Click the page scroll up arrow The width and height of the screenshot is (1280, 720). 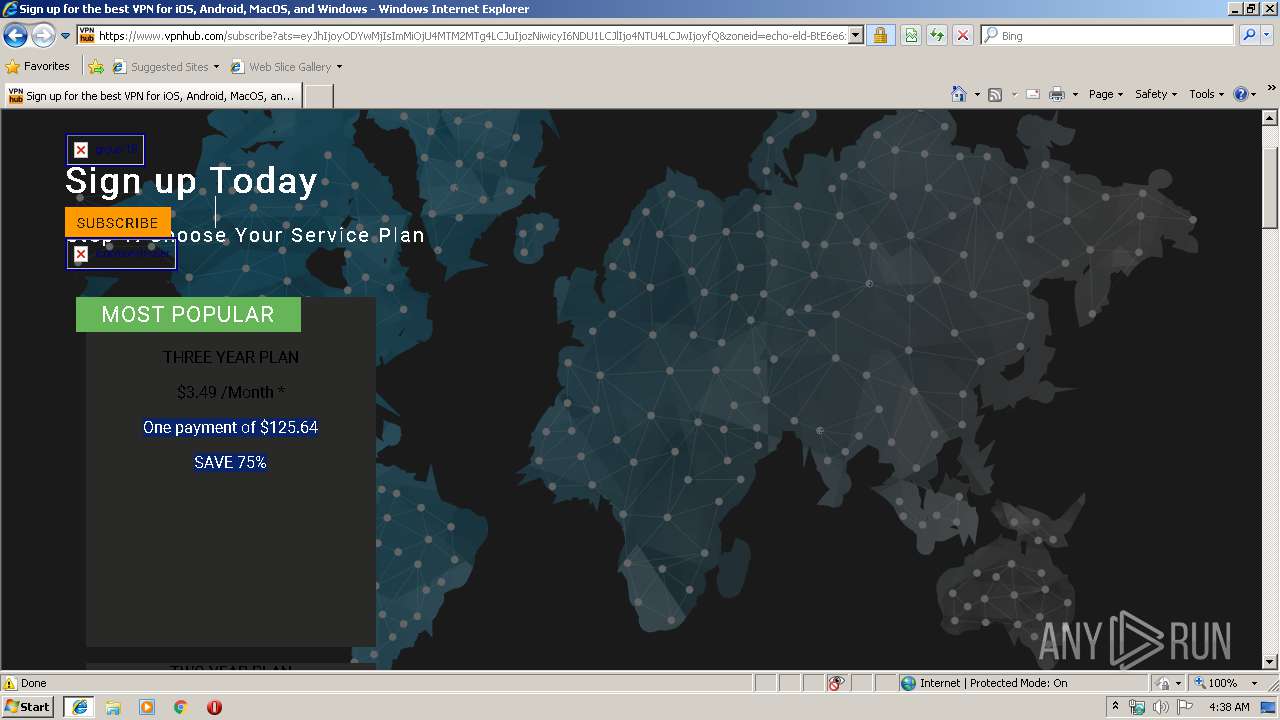tap(1270, 118)
